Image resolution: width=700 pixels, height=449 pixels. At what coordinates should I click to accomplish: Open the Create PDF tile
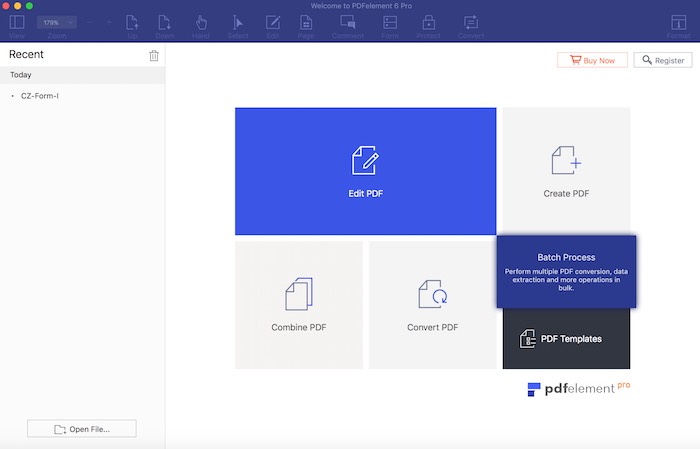coord(566,171)
